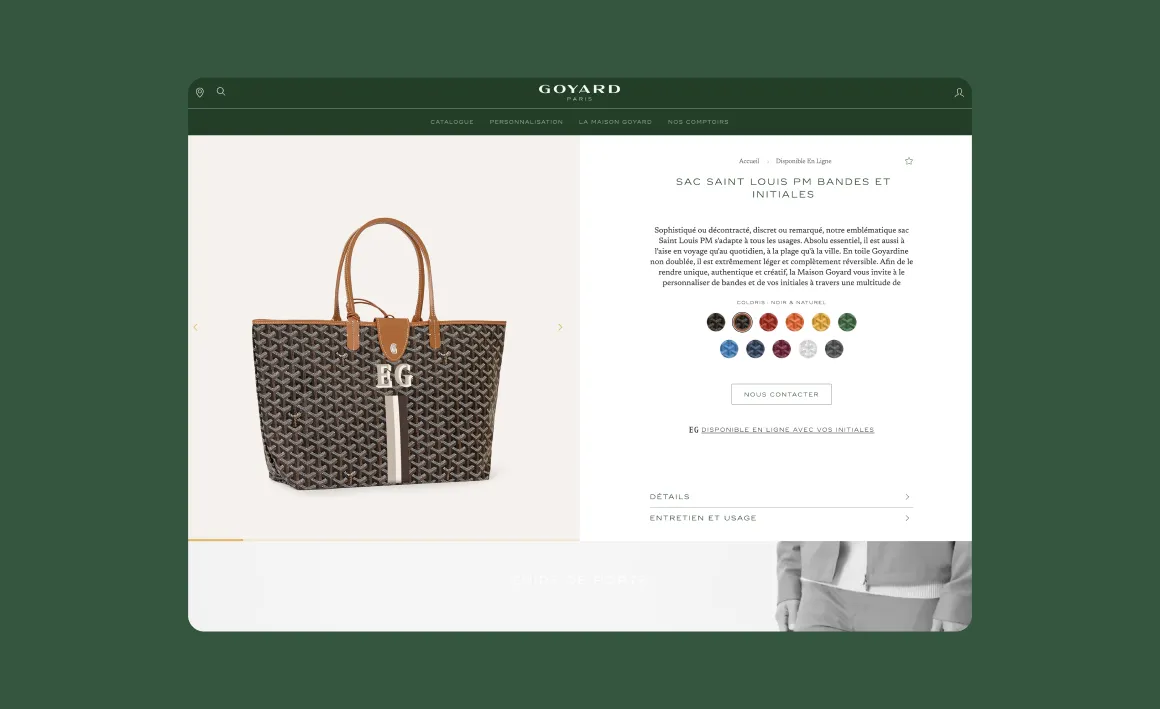Open Nos Comptoirs menu item
This screenshot has width=1160, height=709.
(698, 122)
